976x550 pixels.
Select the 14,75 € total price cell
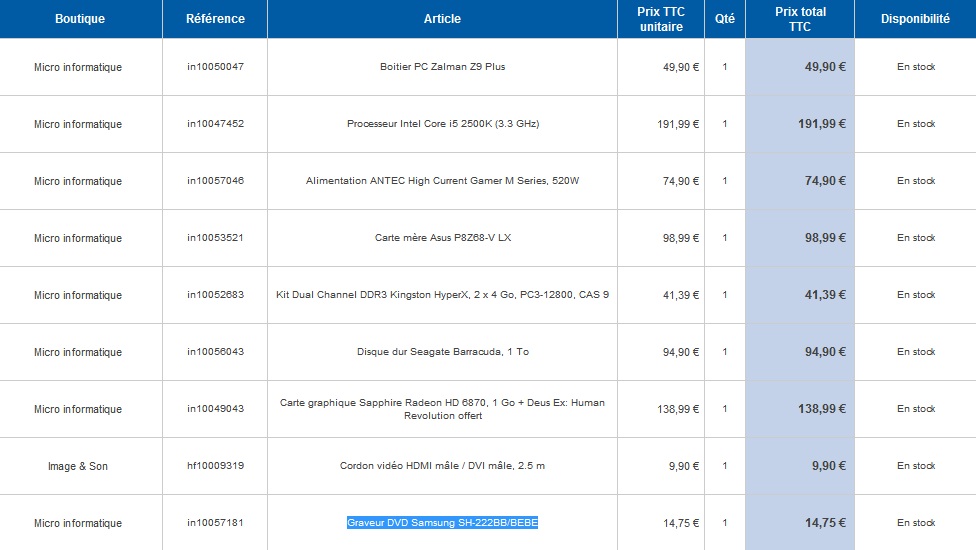click(800, 523)
